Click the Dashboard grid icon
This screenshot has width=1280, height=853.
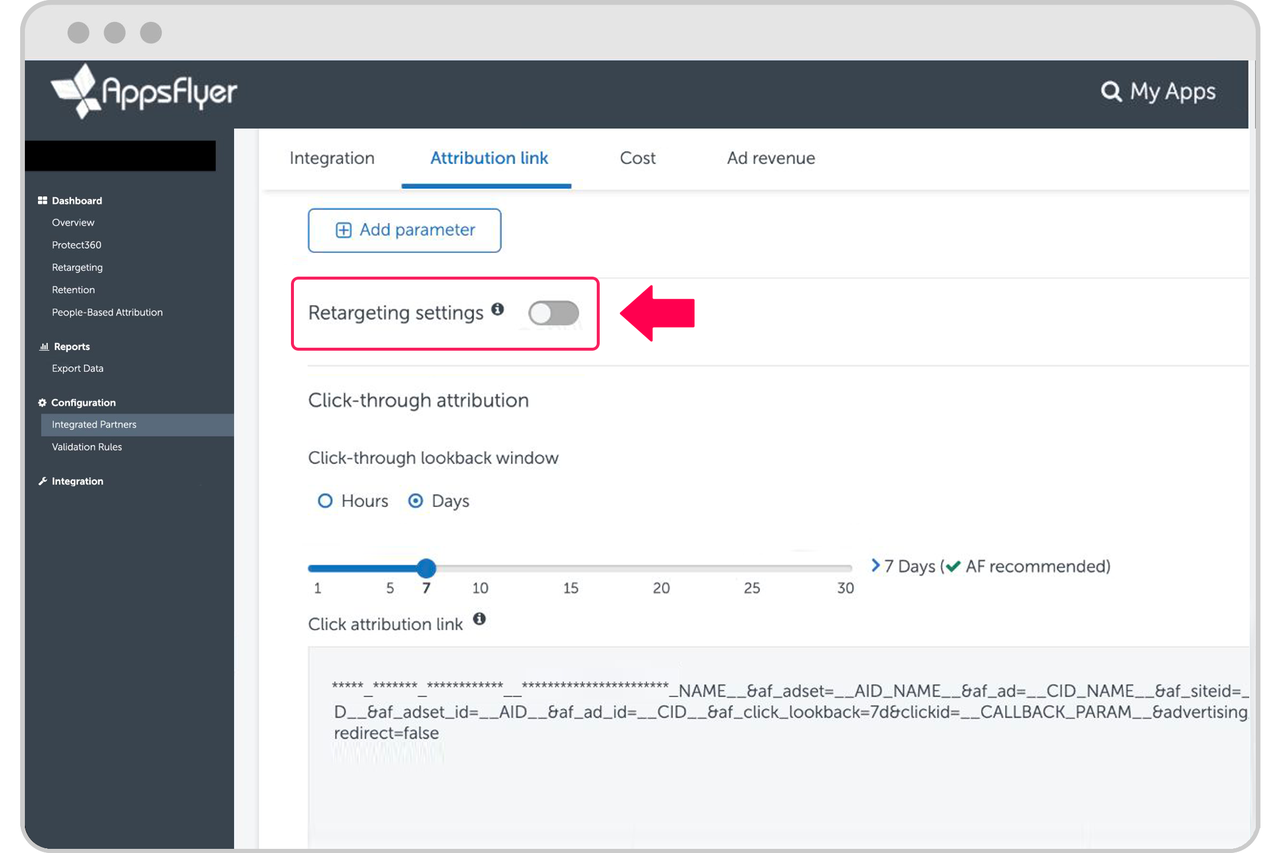pyautogui.click(x=42, y=201)
